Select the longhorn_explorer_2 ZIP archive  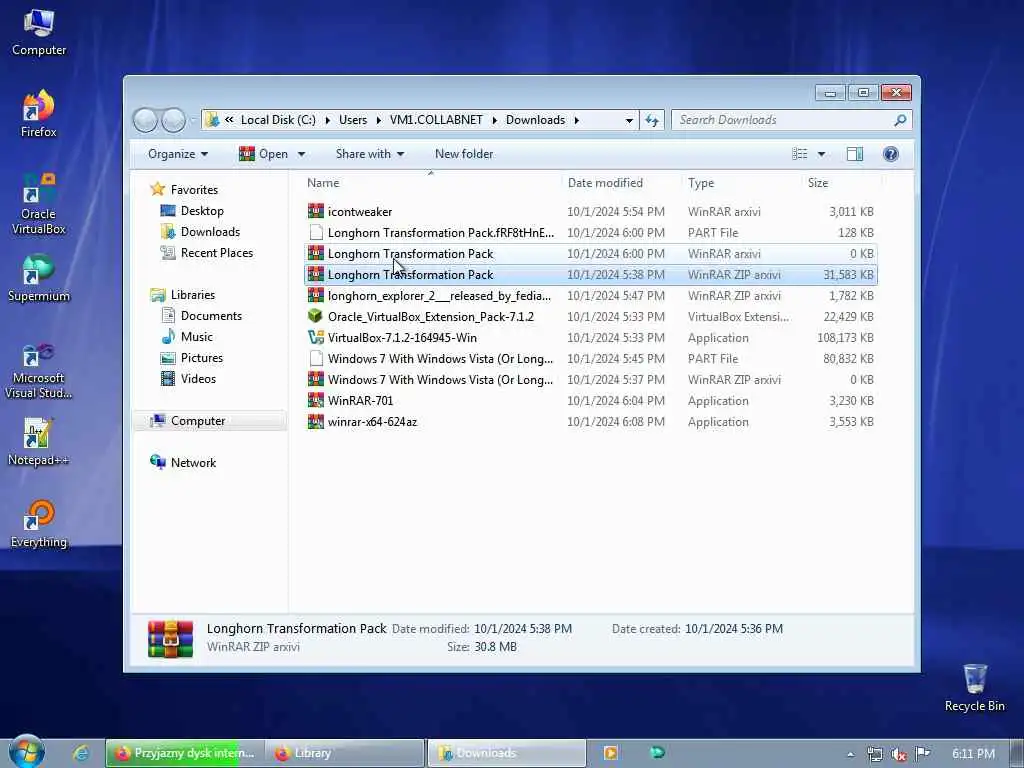tap(439, 296)
